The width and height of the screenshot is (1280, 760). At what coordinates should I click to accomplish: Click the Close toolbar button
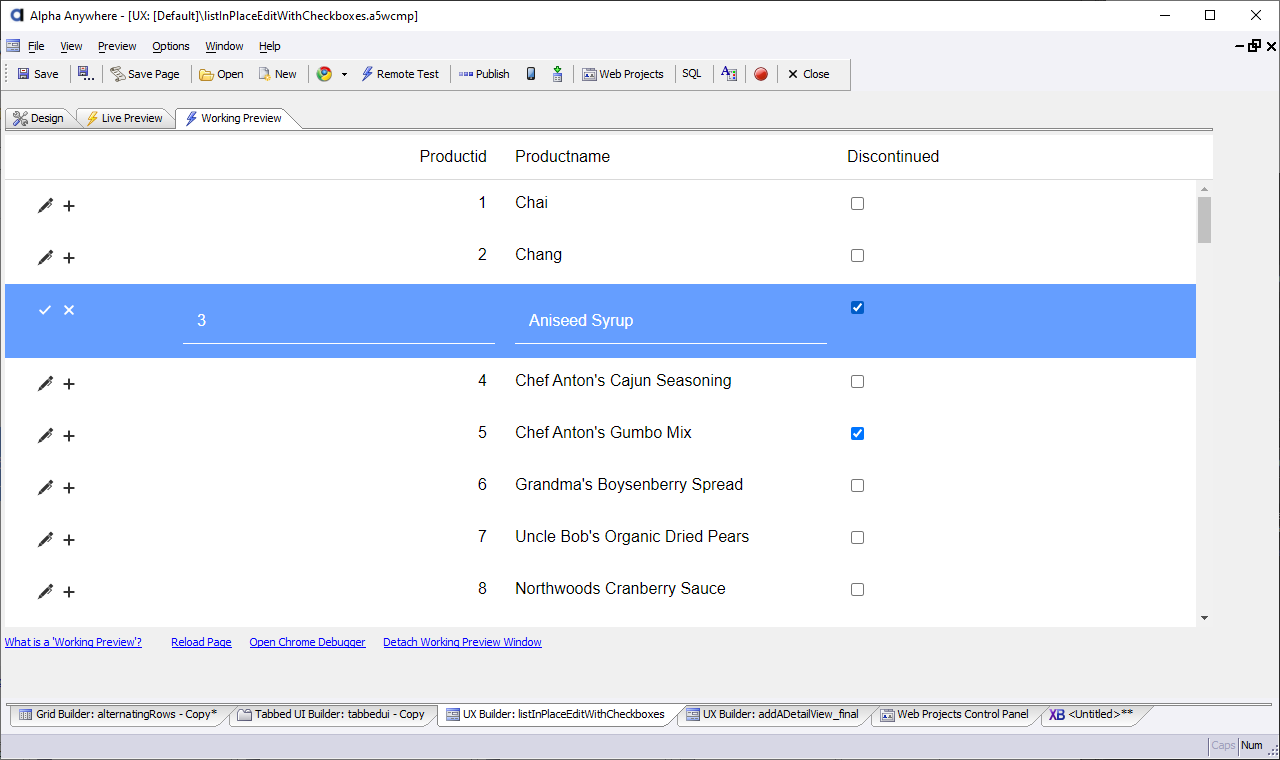tap(808, 74)
